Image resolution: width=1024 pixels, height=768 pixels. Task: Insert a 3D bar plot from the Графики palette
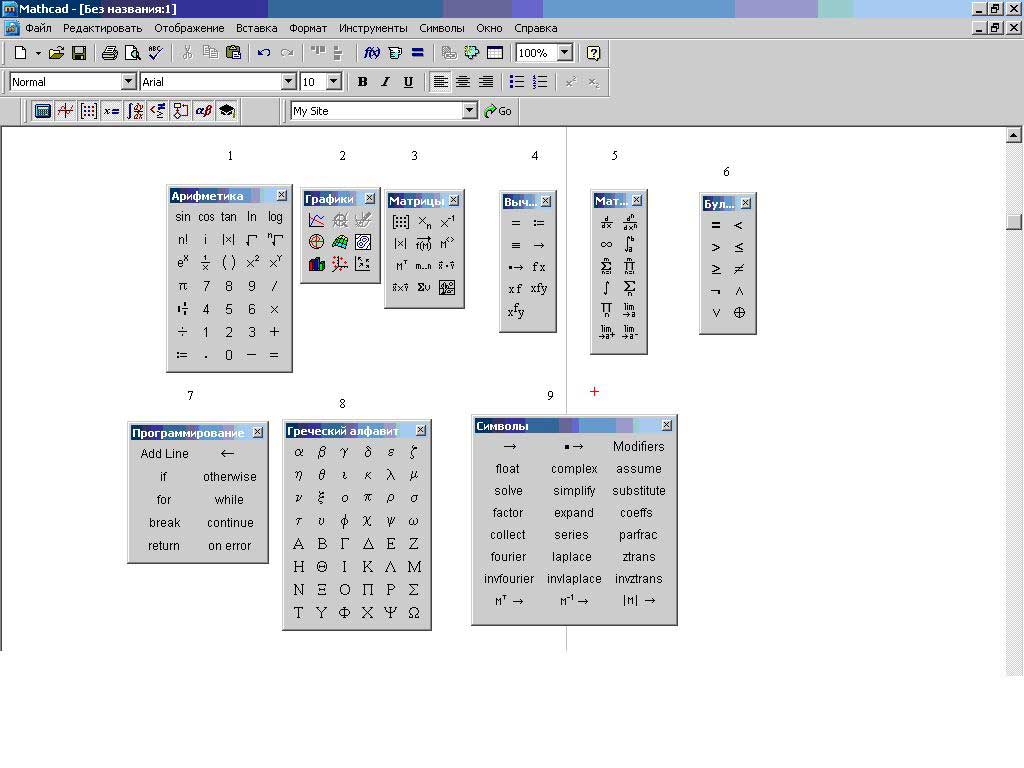[316, 264]
